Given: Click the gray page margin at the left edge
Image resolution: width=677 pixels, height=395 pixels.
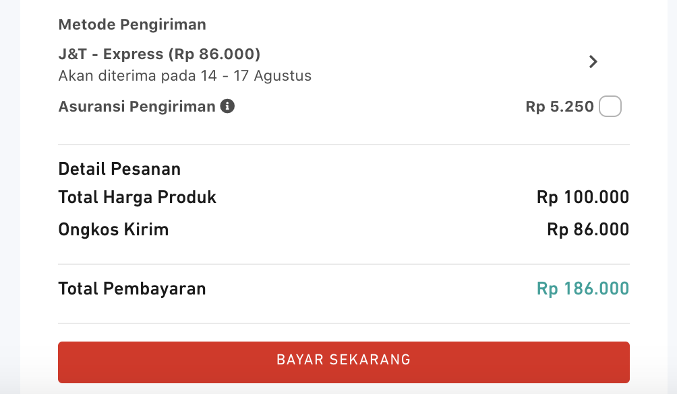Looking at the screenshot, I should pyautogui.click(x=9, y=197).
